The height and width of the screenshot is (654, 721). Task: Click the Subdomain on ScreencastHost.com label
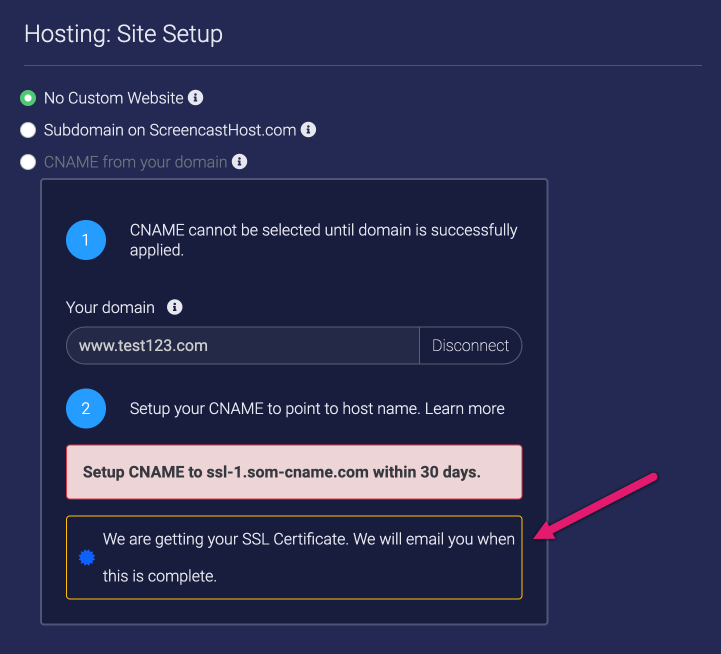[x=170, y=130]
